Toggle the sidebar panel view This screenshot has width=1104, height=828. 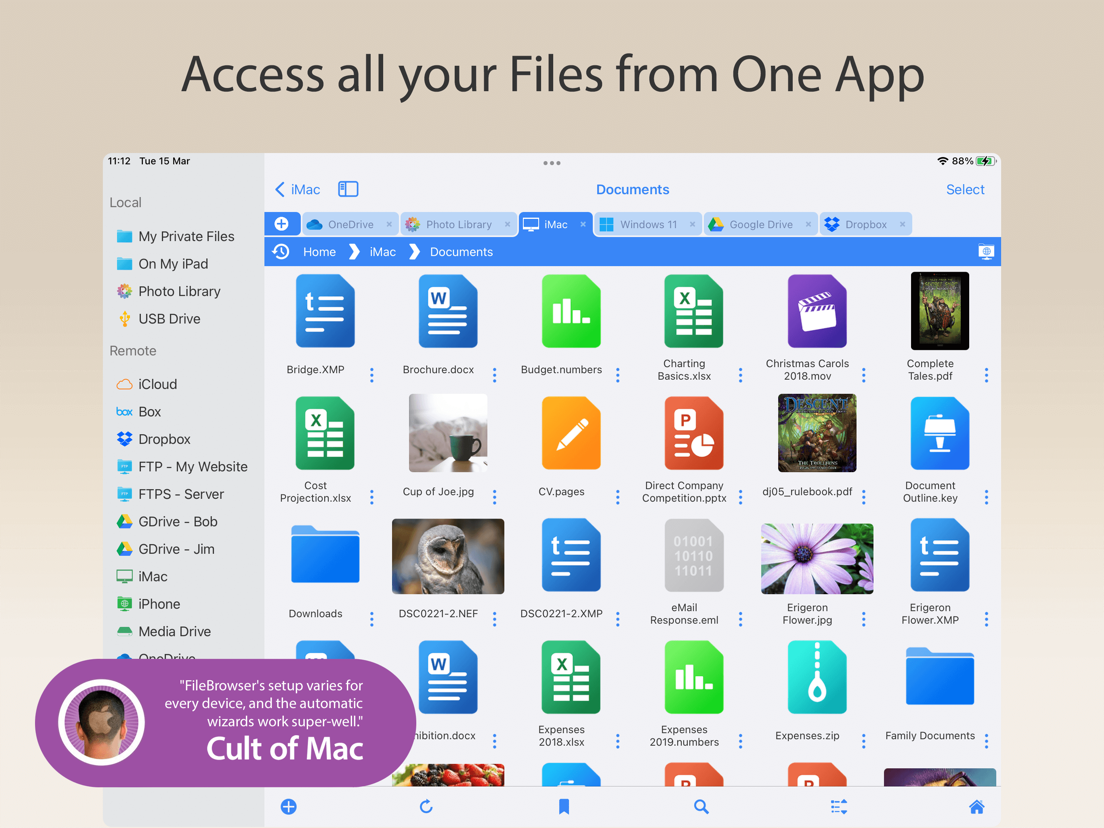tap(346, 189)
